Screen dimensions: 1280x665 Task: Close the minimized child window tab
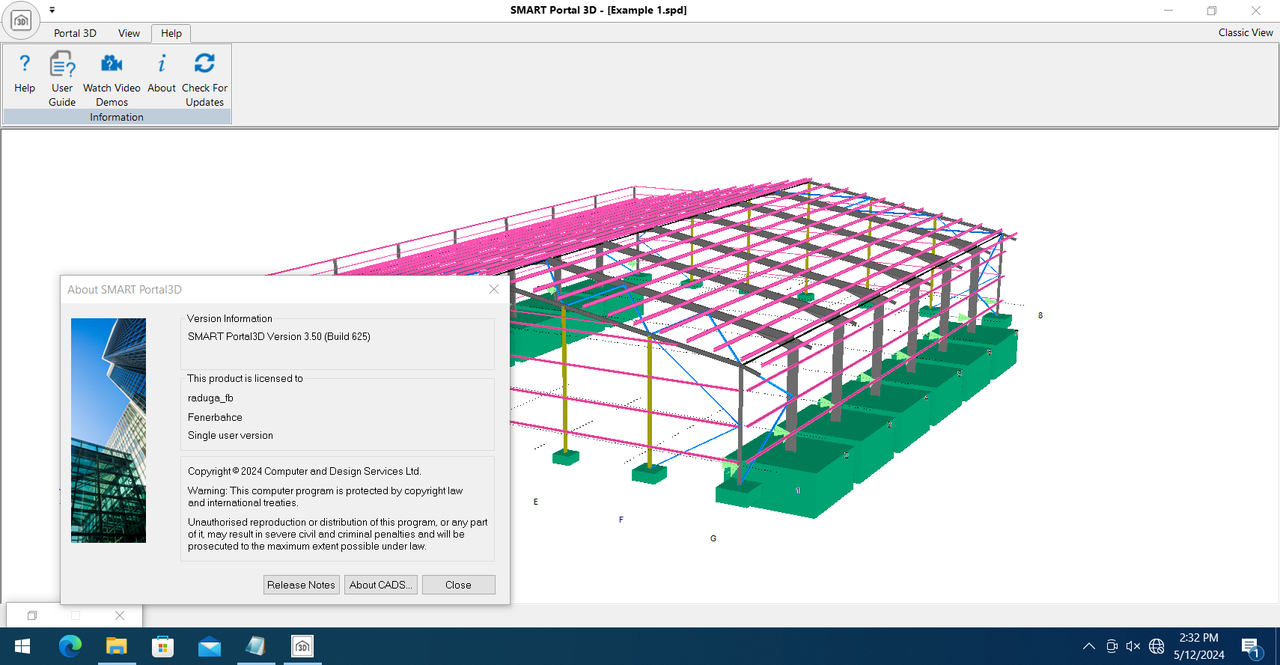pyautogui.click(x=119, y=616)
